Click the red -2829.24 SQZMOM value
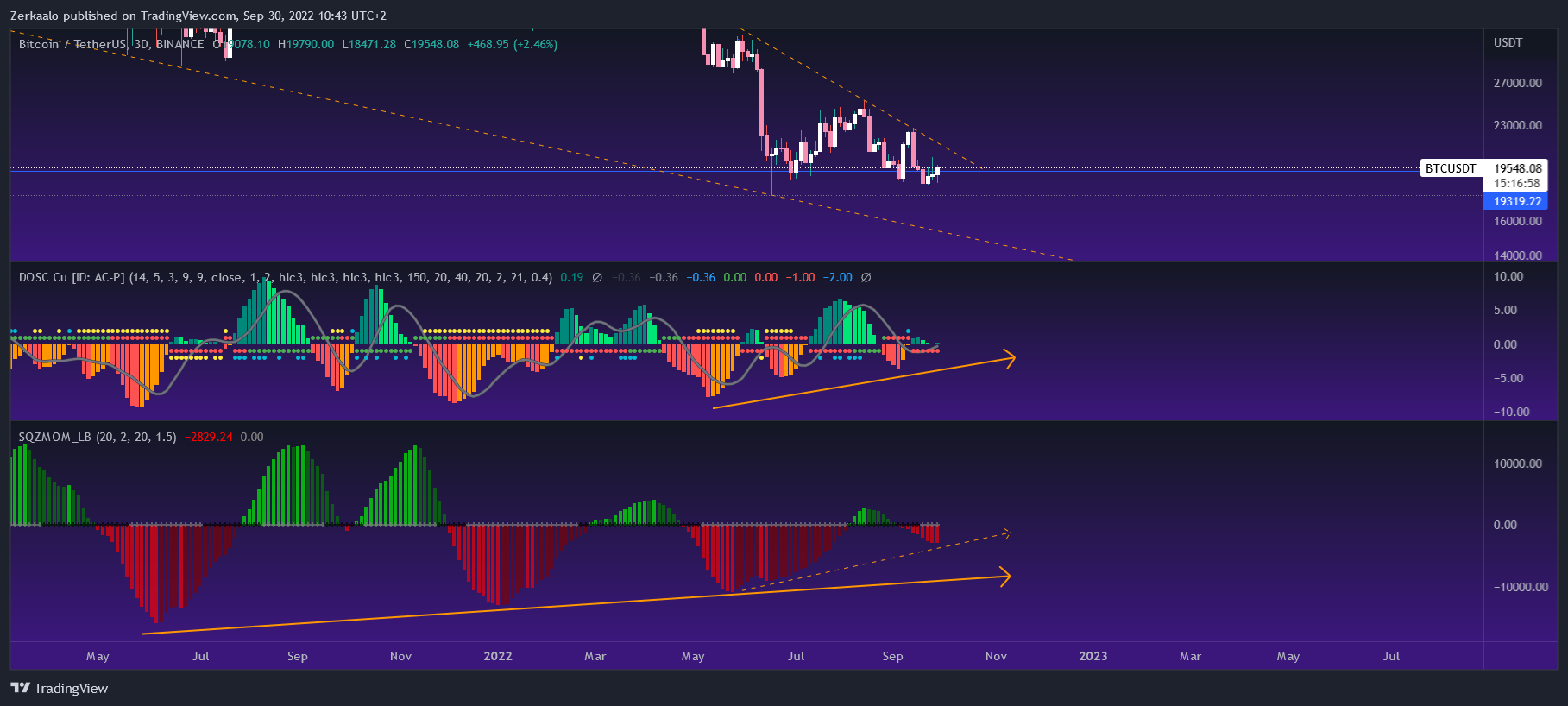Image resolution: width=1568 pixels, height=706 pixels. coord(209,437)
